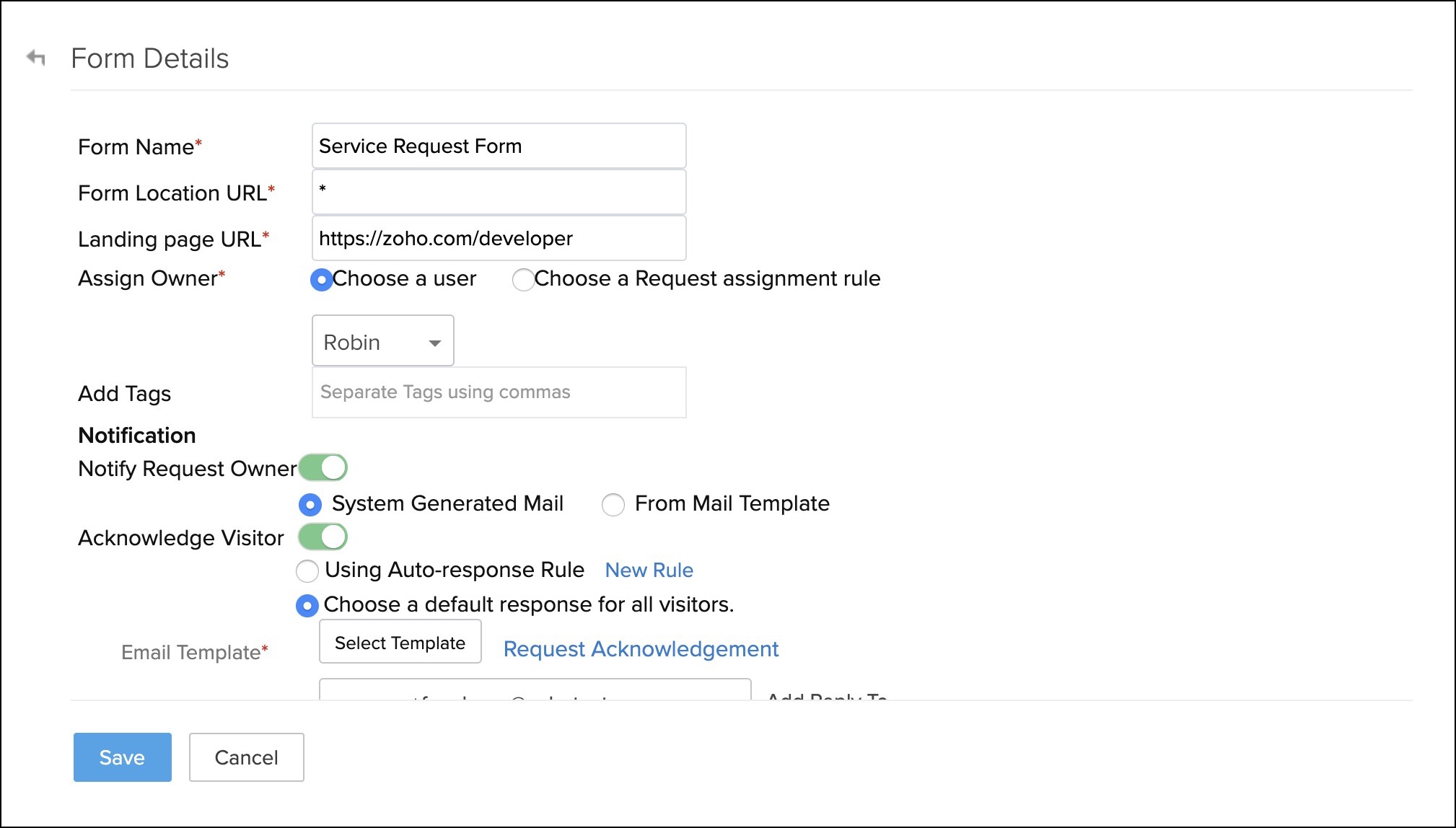Select Using Auto-response Rule radio button
The image size is (1456, 828).
click(x=307, y=571)
